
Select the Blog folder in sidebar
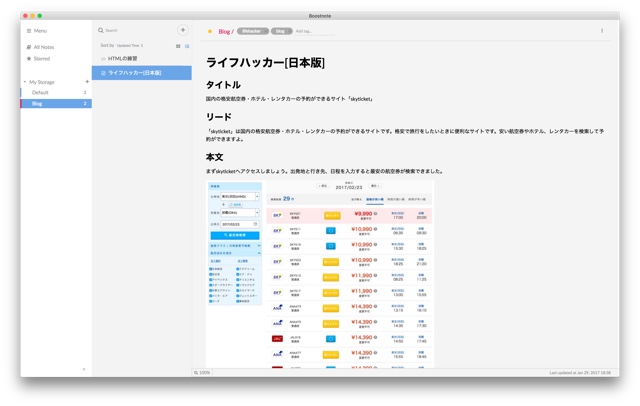pyautogui.click(x=56, y=104)
